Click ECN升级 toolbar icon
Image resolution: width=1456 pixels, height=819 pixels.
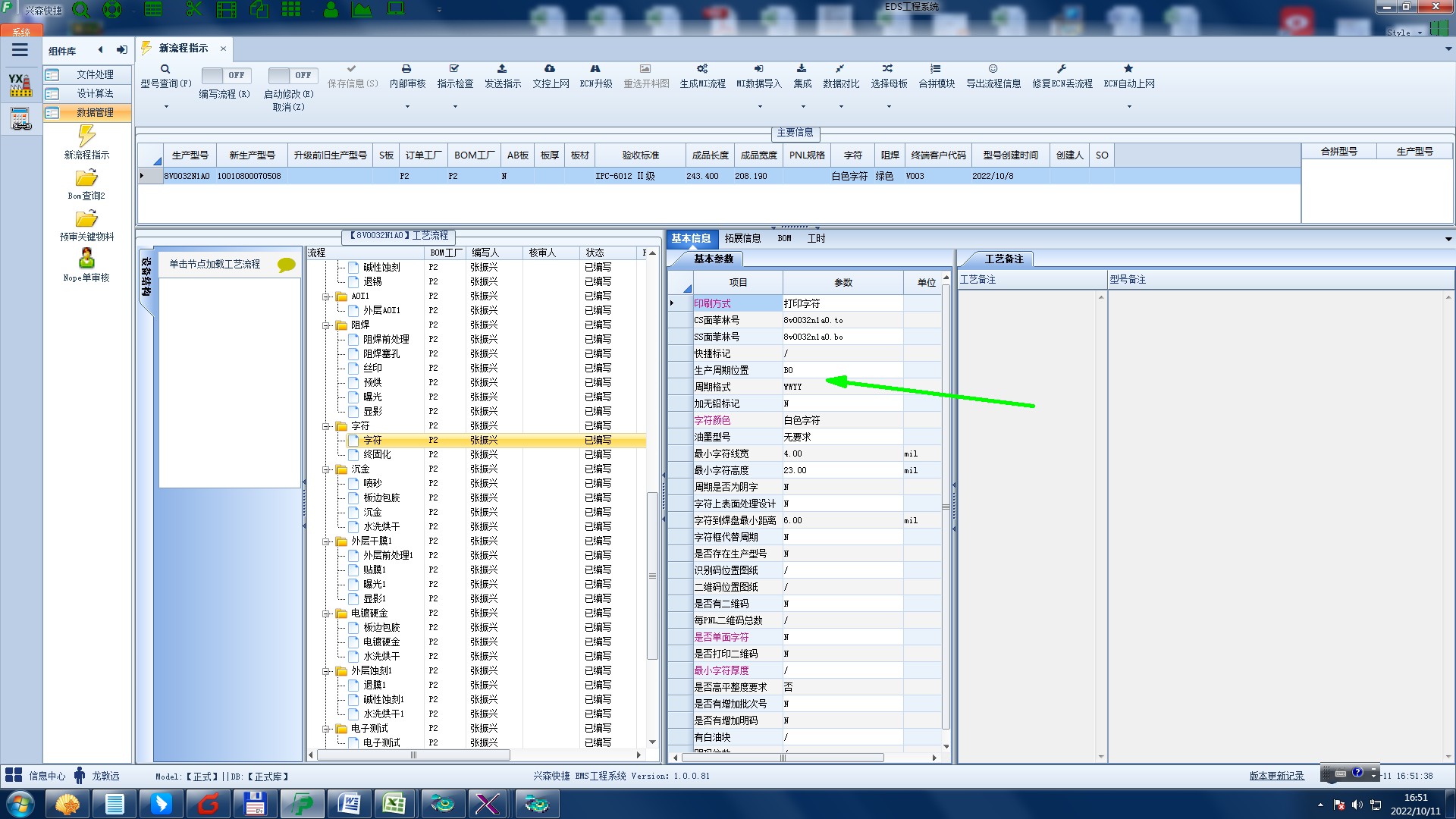596,77
